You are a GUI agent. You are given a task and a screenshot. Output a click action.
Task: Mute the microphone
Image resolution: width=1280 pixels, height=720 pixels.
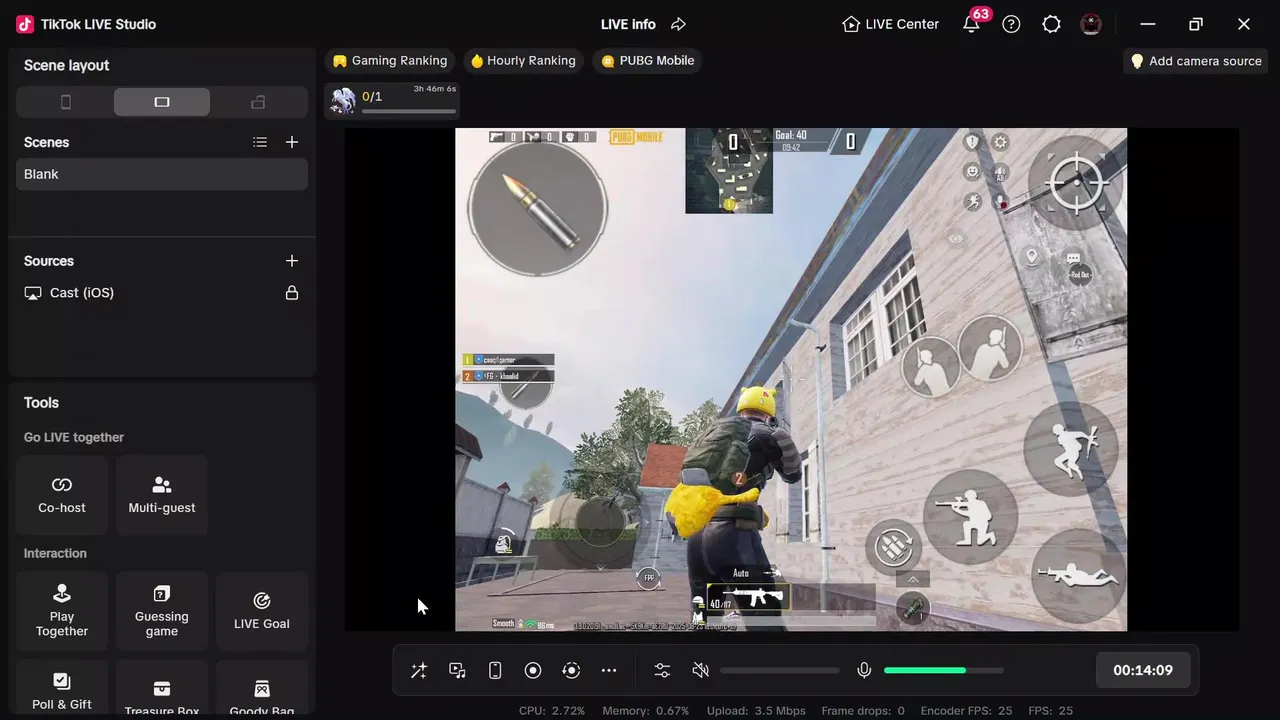(864, 671)
